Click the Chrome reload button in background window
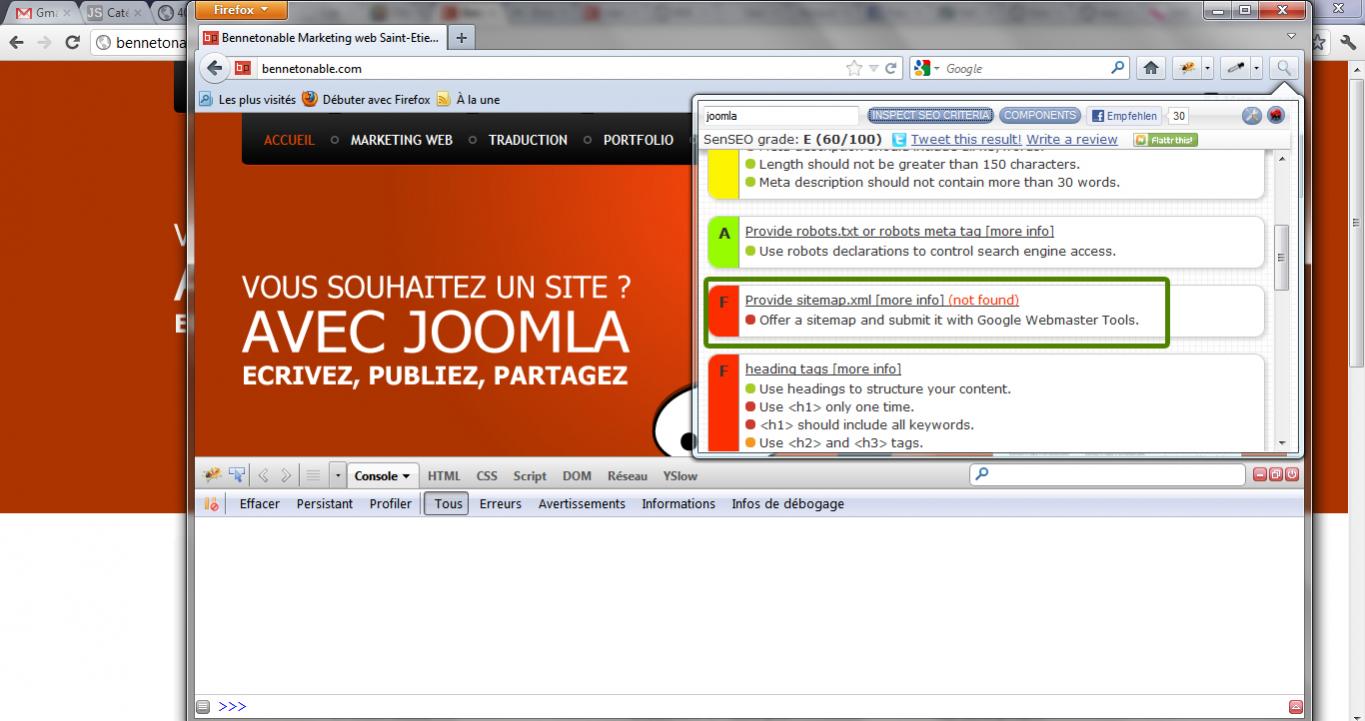Viewport: 1365px width, 721px height. [x=72, y=43]
